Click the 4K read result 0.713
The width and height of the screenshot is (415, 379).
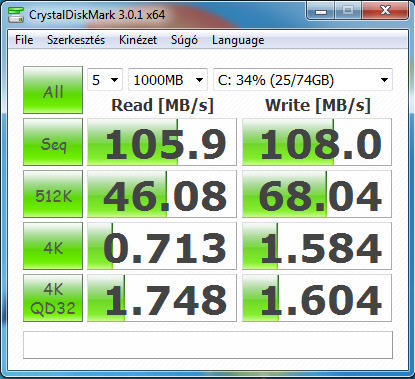click(x=162, y=246)
